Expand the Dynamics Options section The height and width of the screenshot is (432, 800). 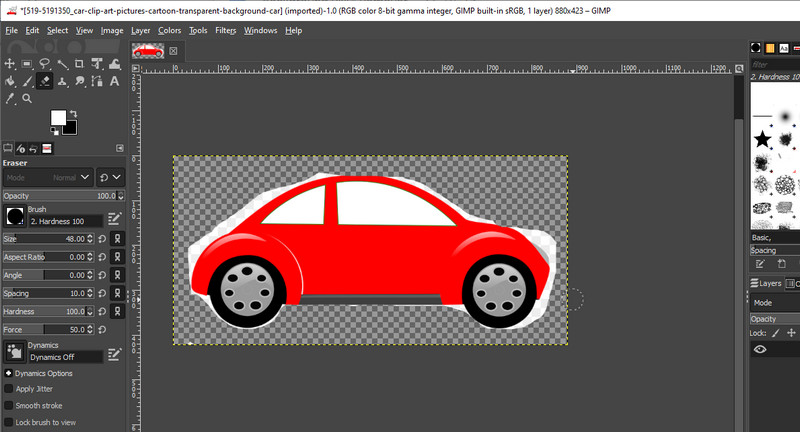click(8, 373)
